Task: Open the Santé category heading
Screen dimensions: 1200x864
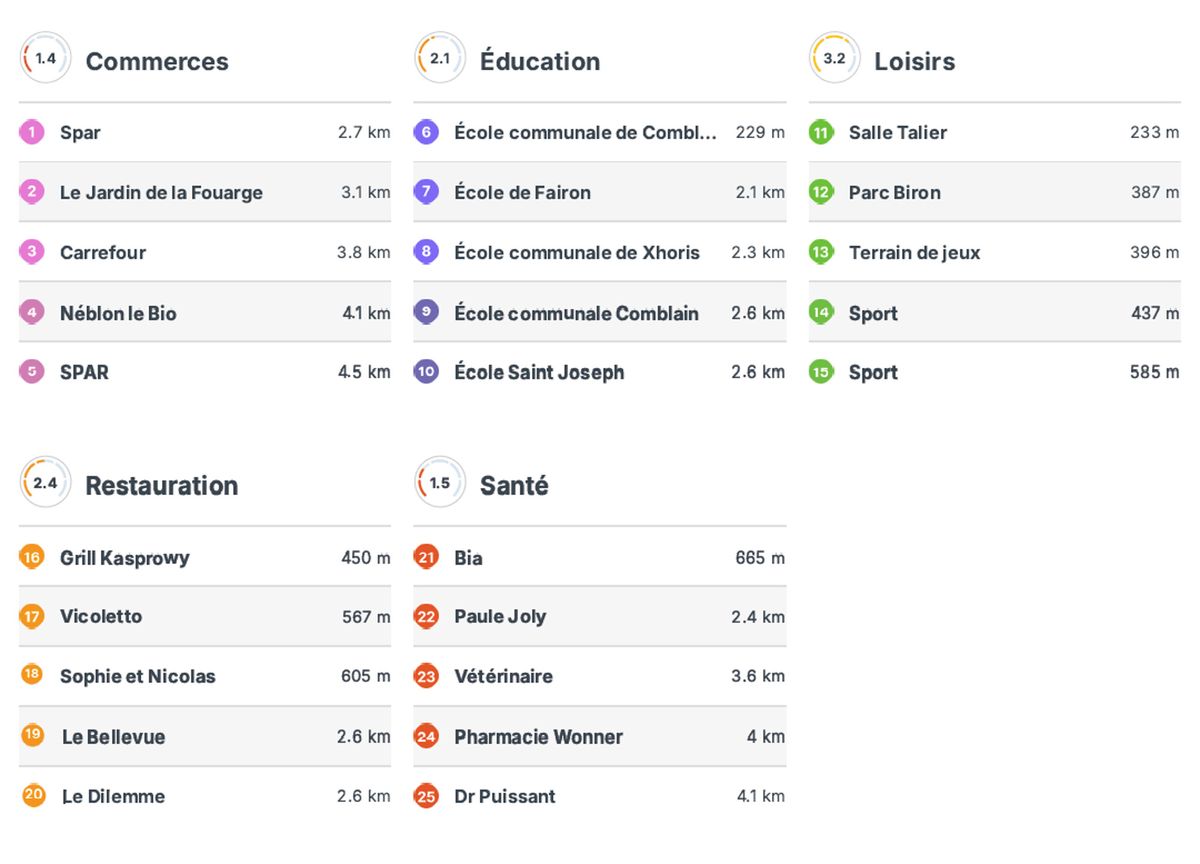Action: [514, 486]
